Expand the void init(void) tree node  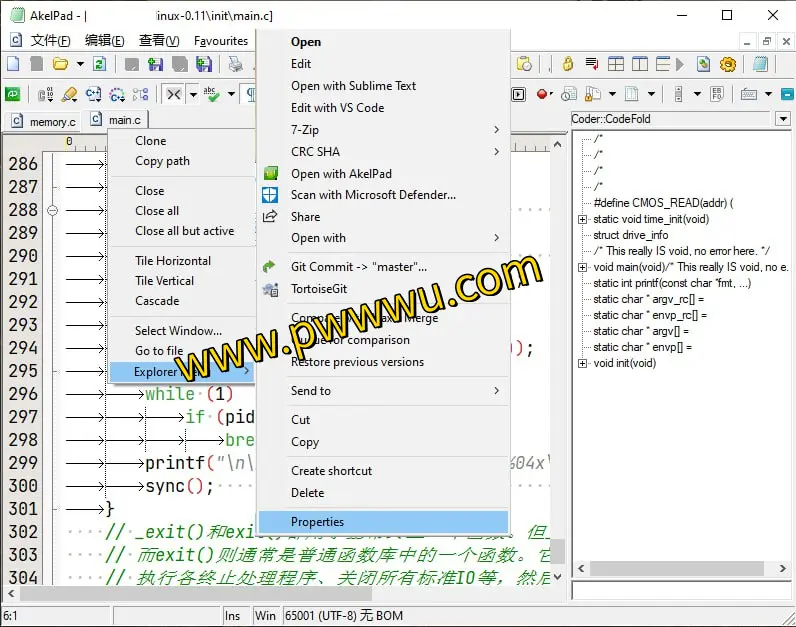pyautogui.click(x=583, y=363)
